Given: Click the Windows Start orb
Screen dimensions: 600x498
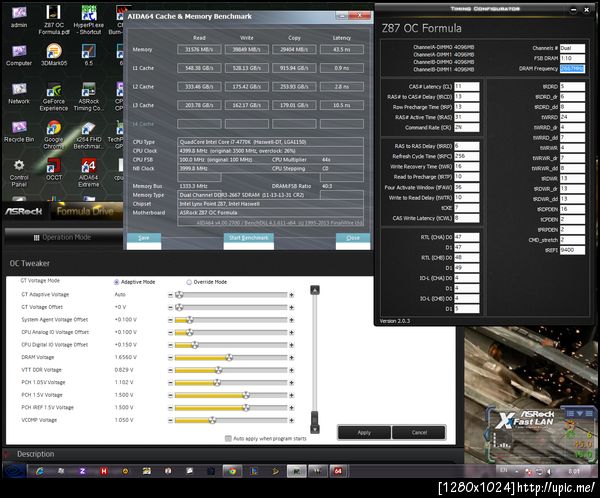Looking at the screenshot, I should click(x=14, y=471).
